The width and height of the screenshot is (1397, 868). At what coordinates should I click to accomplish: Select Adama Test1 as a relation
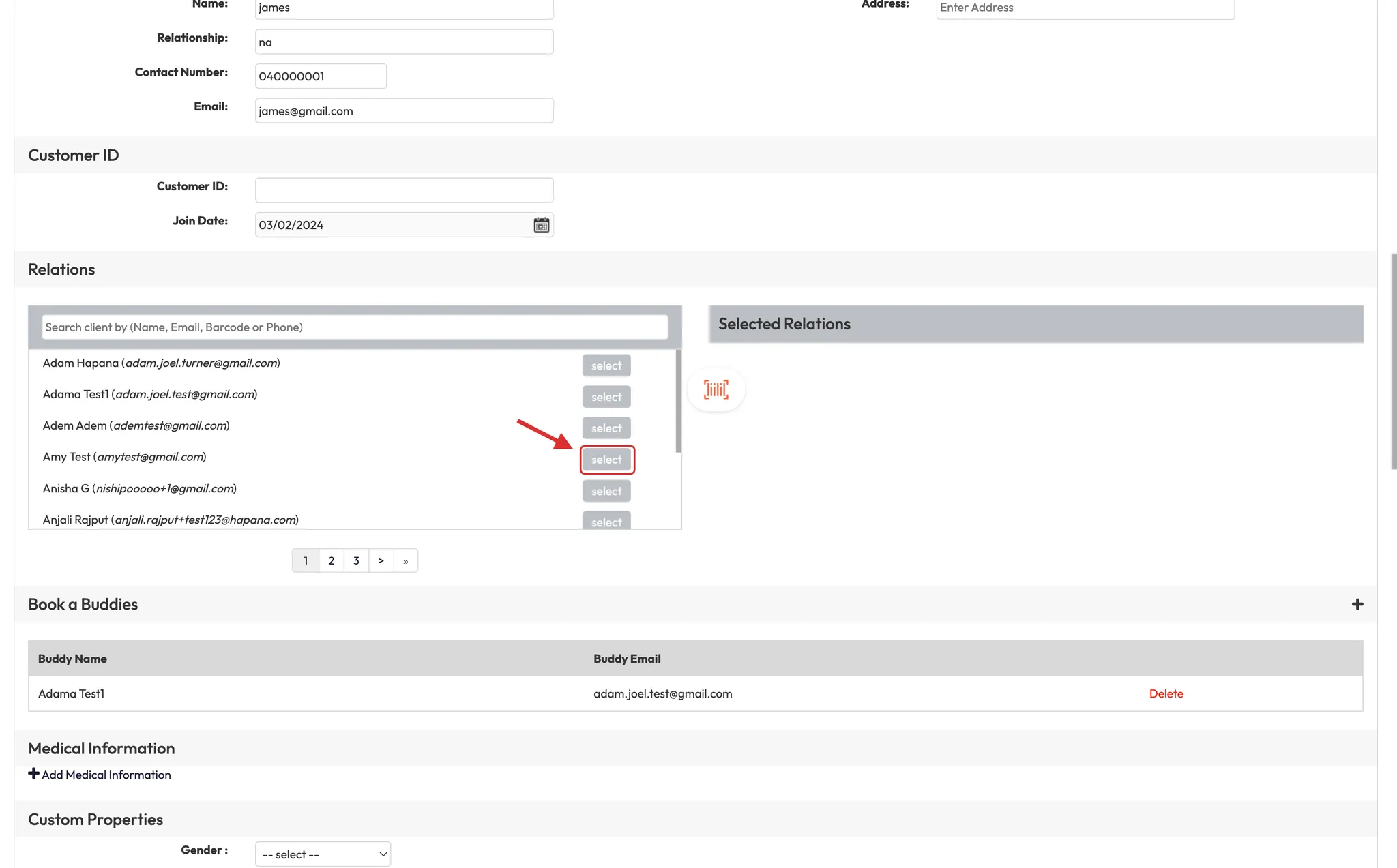coord(606,397)
